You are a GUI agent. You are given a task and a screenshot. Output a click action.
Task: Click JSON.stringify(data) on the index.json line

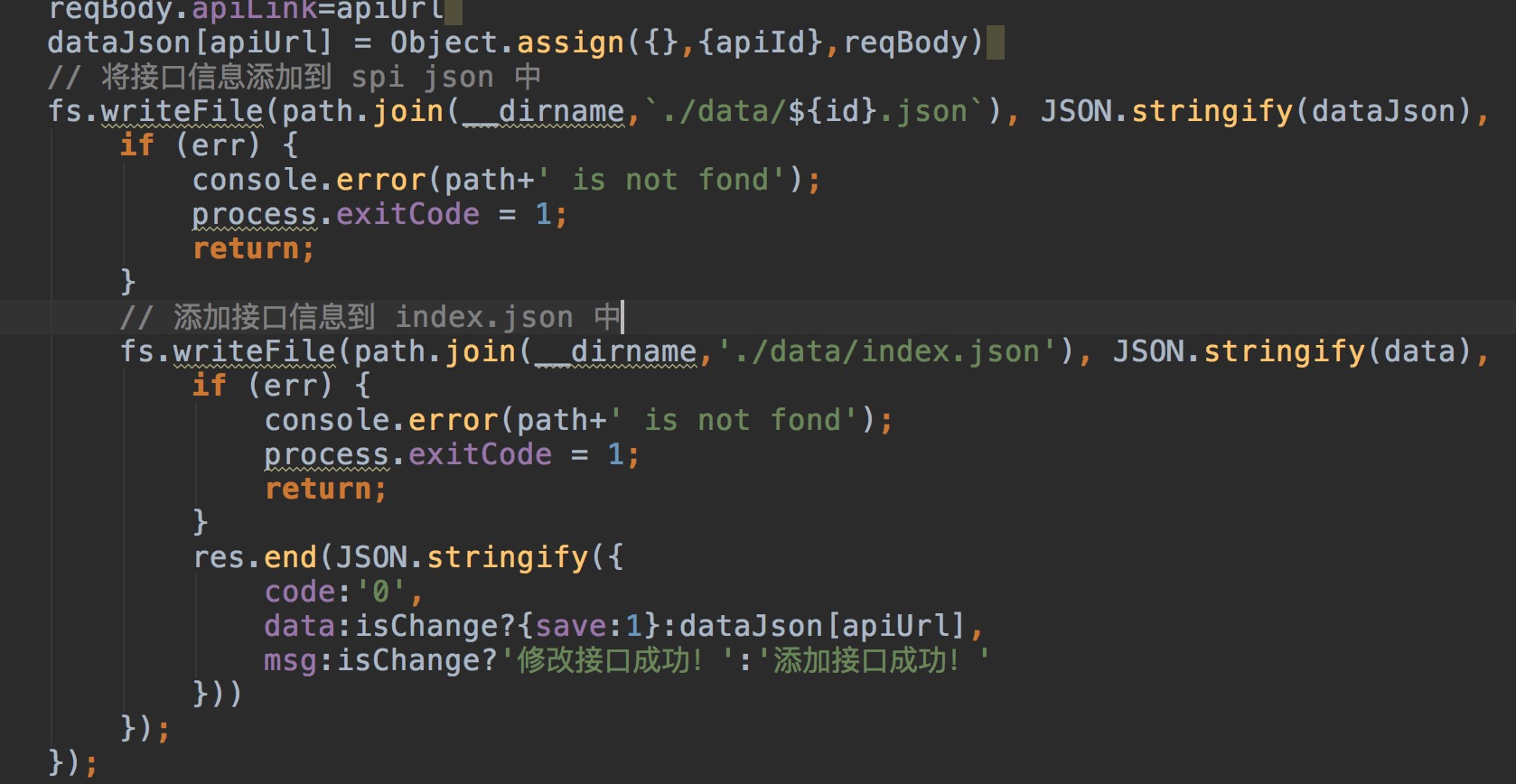[1293, 351]
